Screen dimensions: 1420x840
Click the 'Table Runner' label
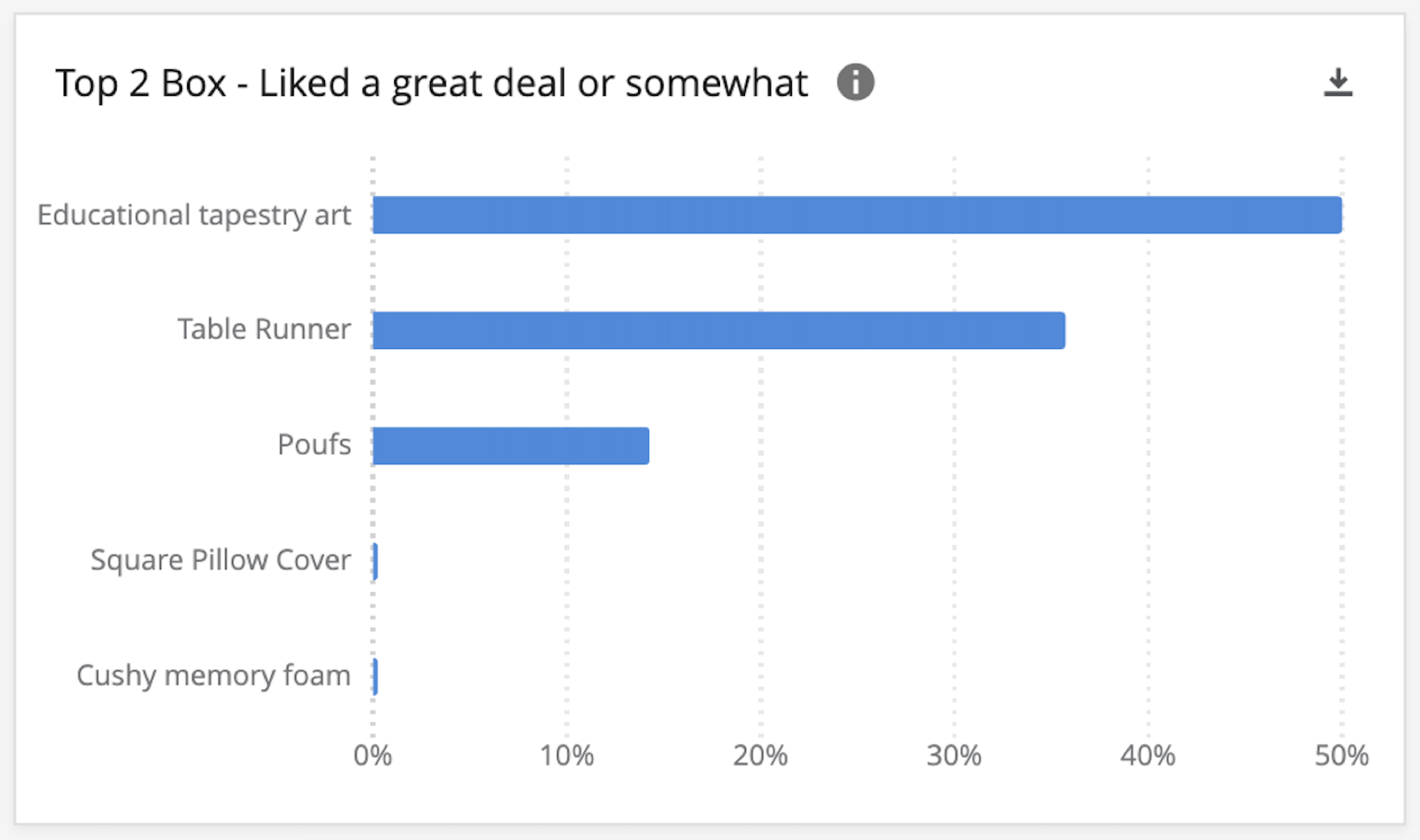click(264, 329)
